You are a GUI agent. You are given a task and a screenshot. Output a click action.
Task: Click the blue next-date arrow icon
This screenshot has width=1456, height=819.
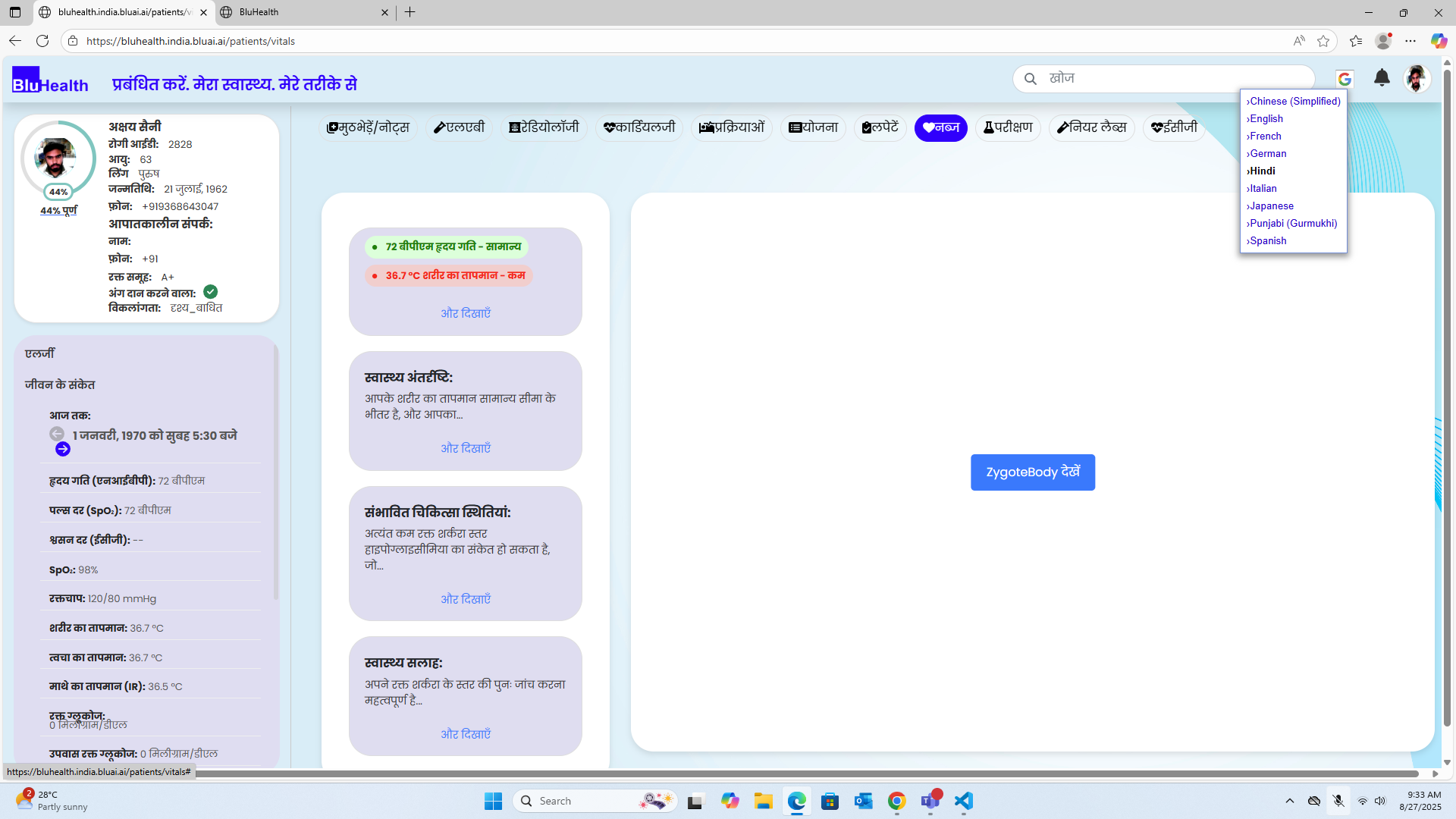coord(63,450)
